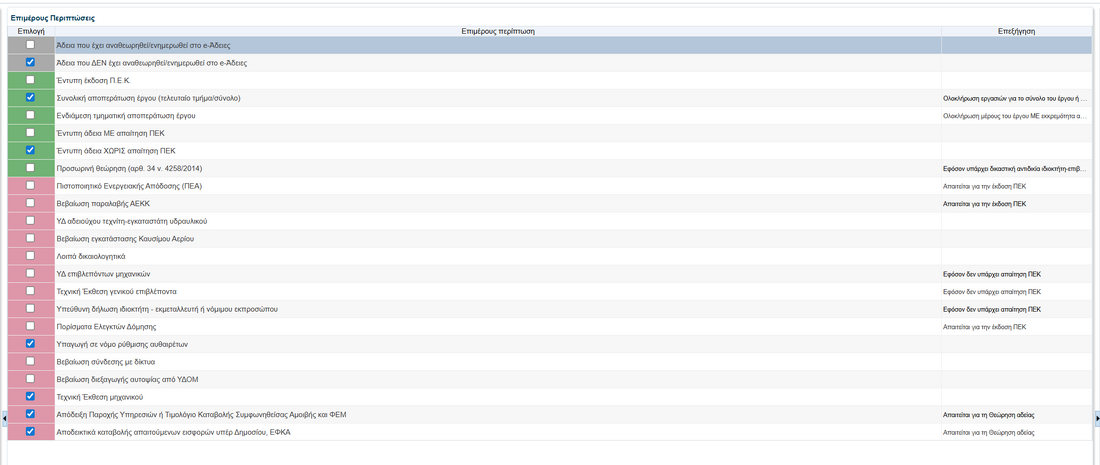1100x465 pixels.
Task: Tick the 'Βεβαίωση παραλαβής ΑΕΚΚ' checkbox
Action: [30, 203]
